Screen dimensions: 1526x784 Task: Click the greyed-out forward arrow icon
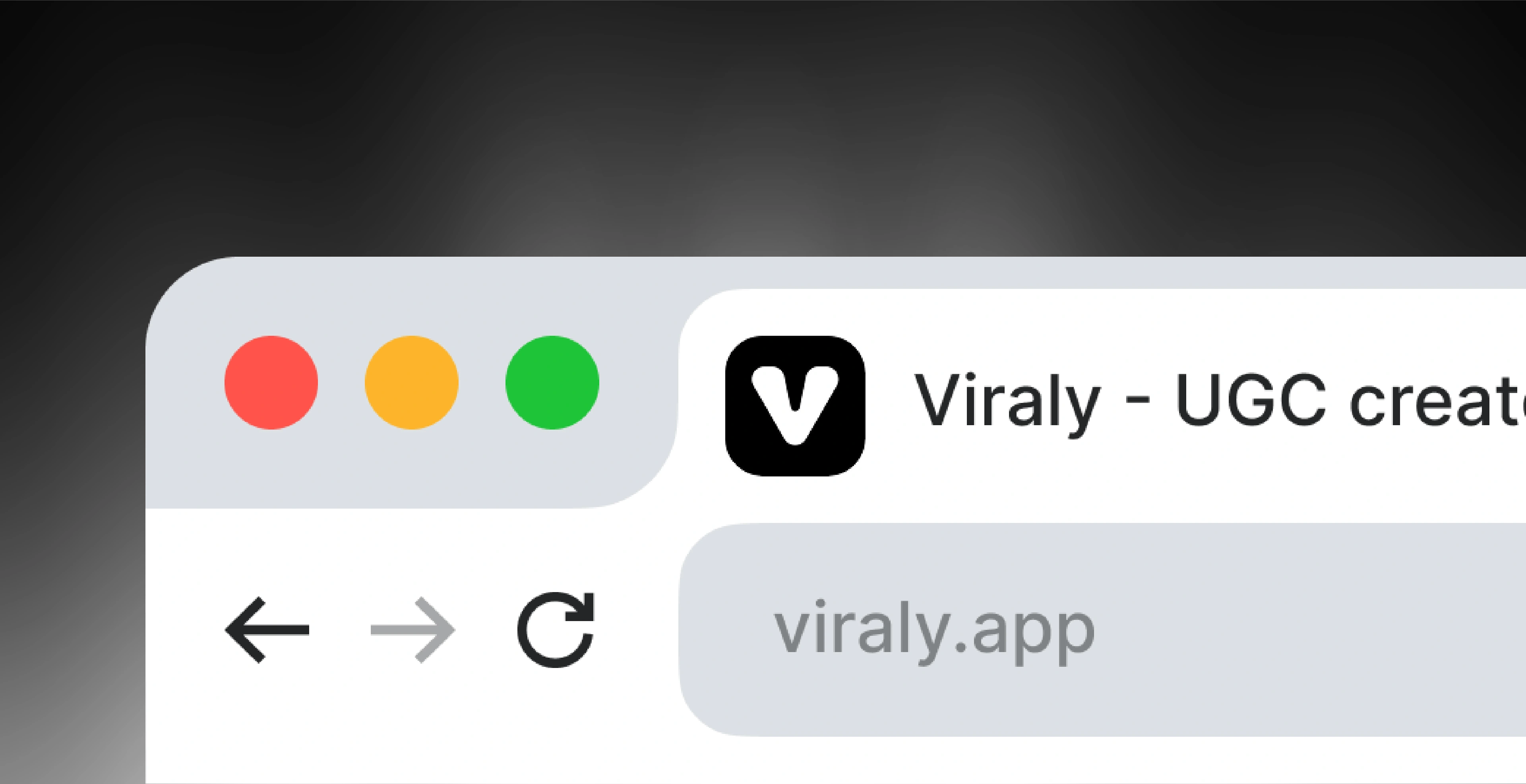[413, 630]
